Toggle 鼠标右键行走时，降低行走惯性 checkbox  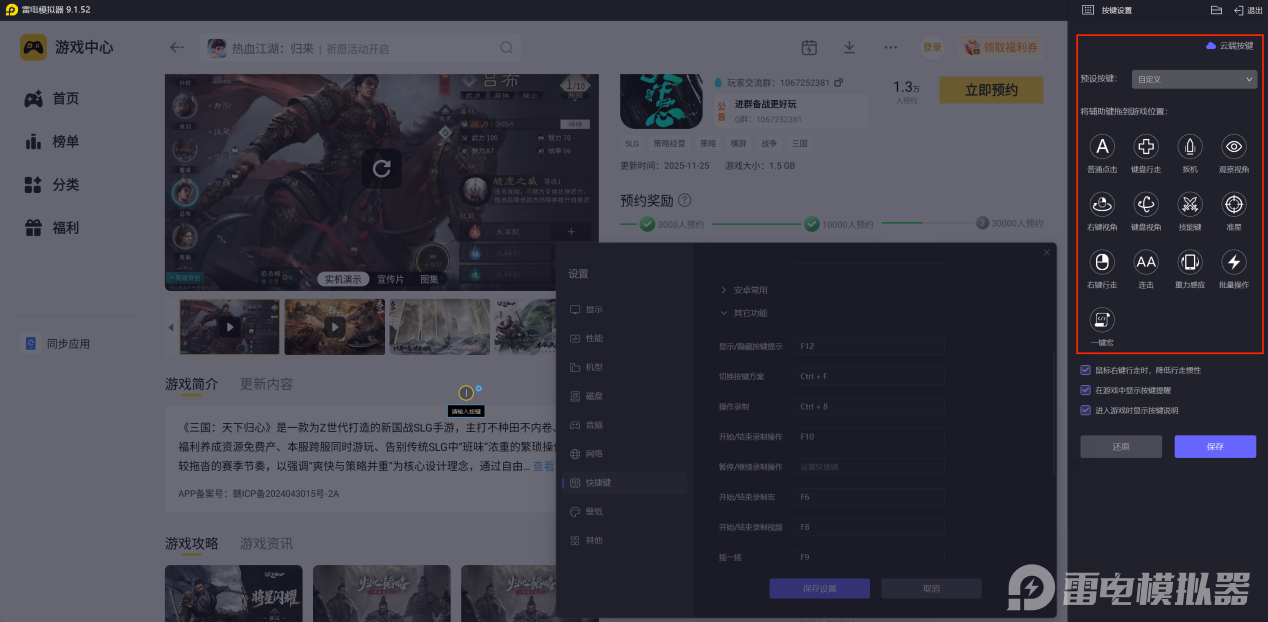pos(1086,370)
